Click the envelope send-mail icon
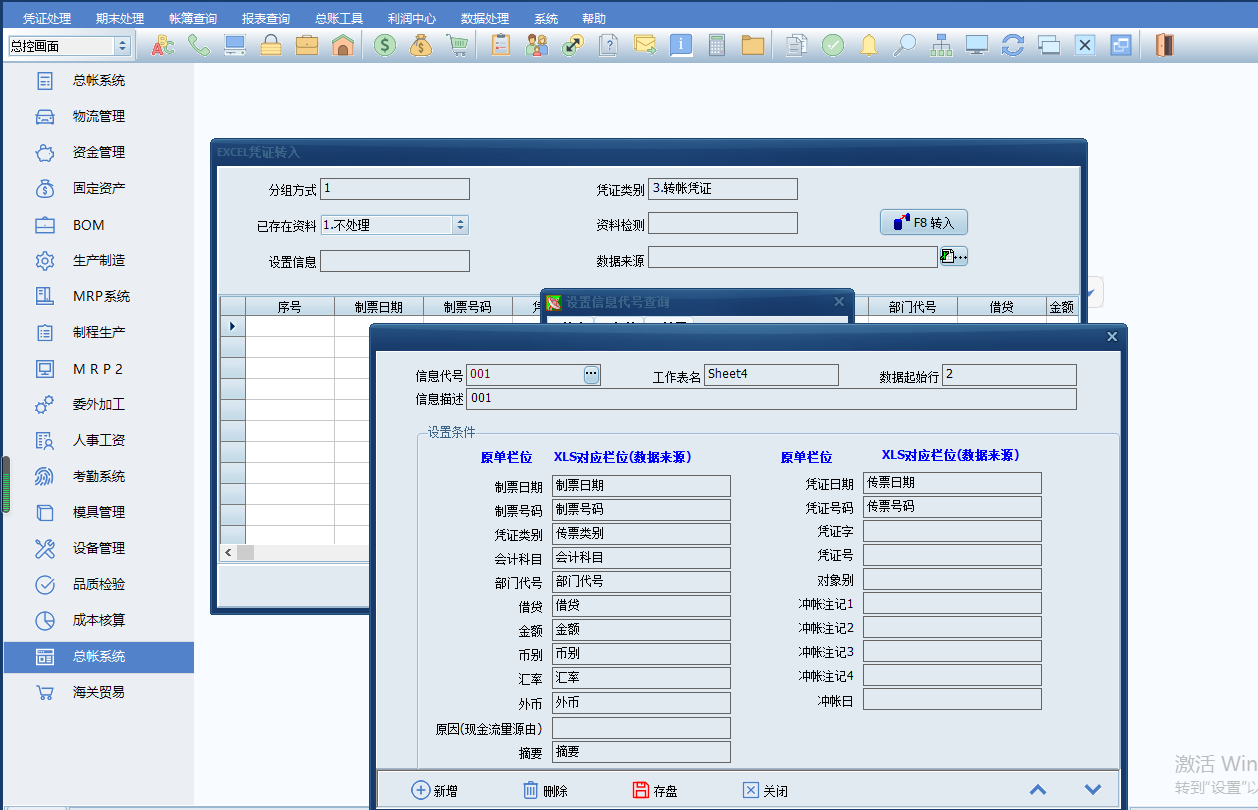The image size is (1258, 810). pos(645,45)
